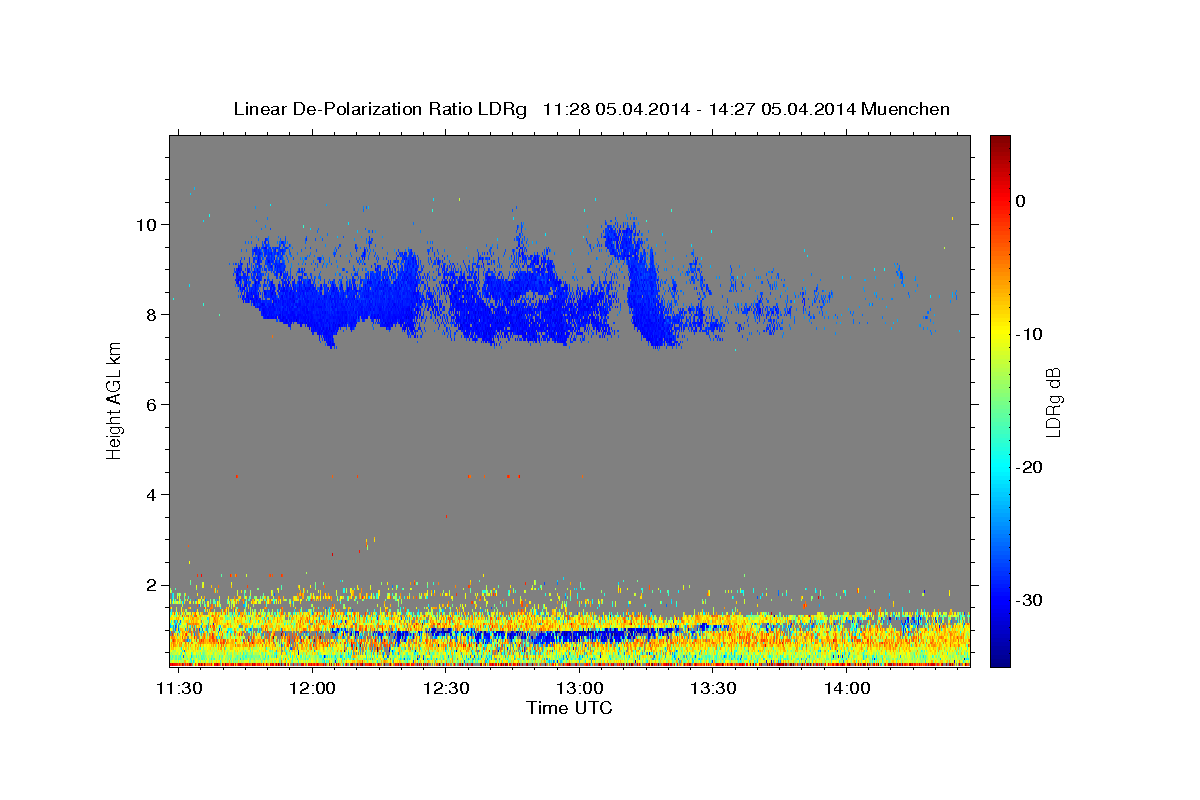Click the colorbar label '0'
1200x800 pixels.
tap(1020, 201)
